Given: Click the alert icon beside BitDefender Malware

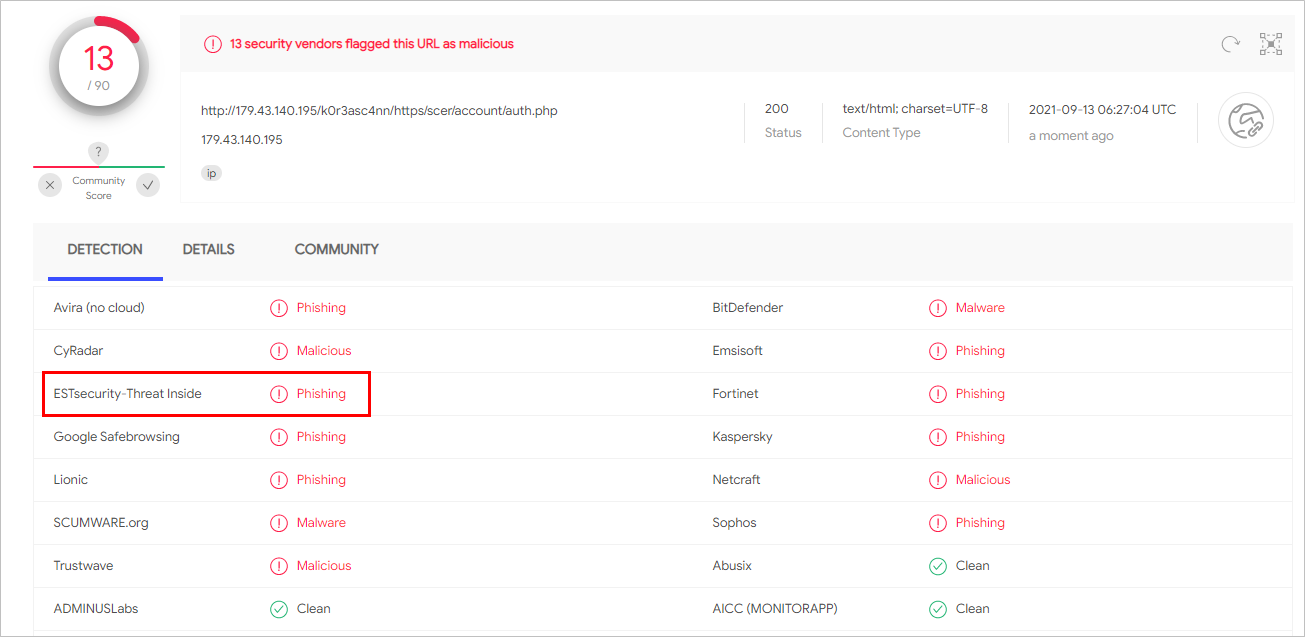Looking at the screenshot, I should click(938, 308).
